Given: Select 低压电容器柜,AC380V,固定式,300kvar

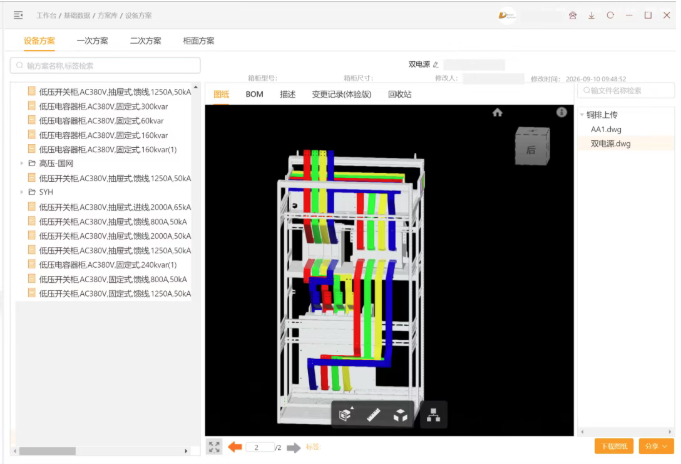Looking at the screenshot, I should click(x=103, y=106).
